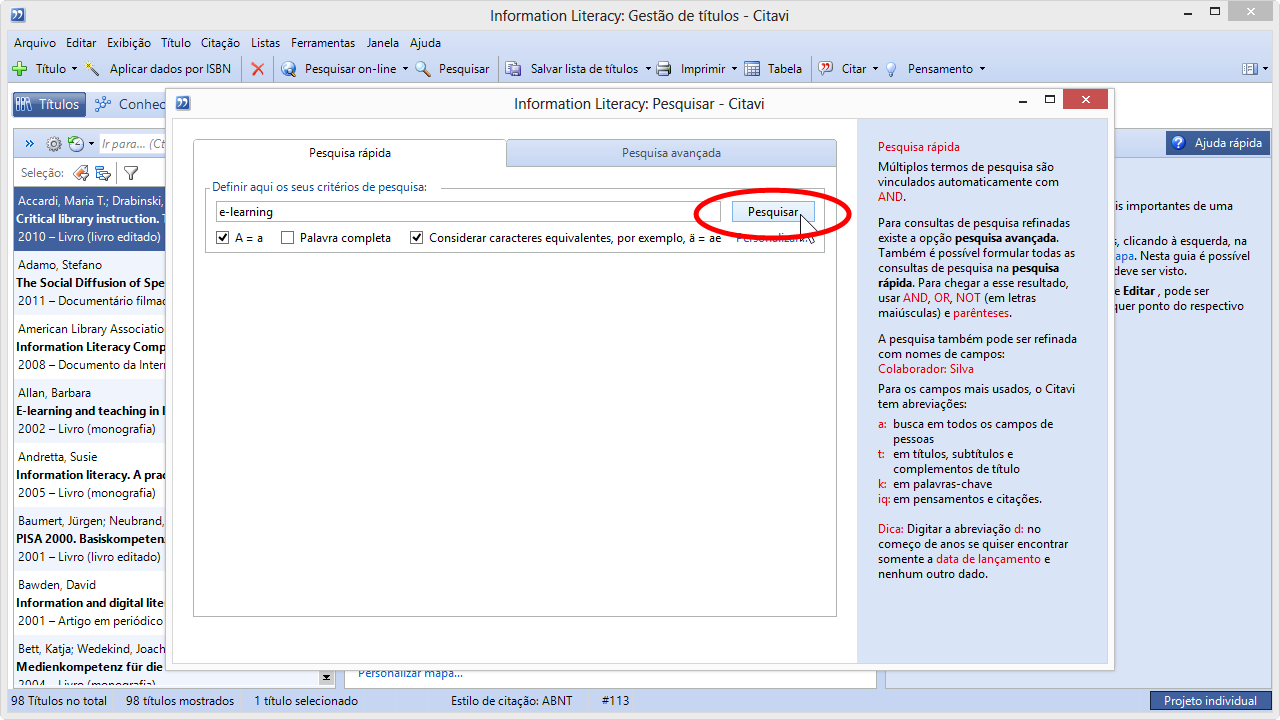Open the Citação menu
Image resolution: width=1280 pixels, height=720 pixels.
pos(220,43)
